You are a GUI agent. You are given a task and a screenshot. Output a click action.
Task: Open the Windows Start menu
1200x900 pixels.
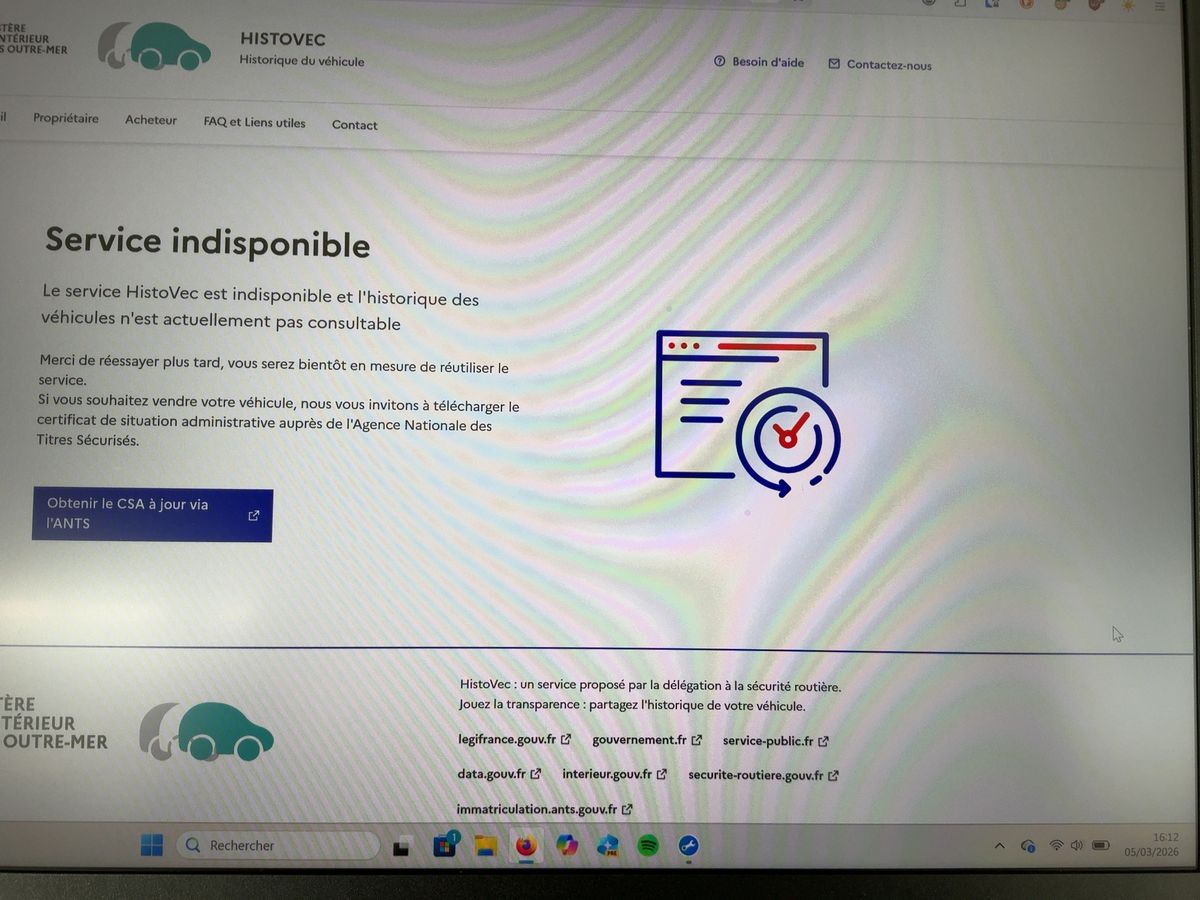pyautogui.click(x=151, y=846)
